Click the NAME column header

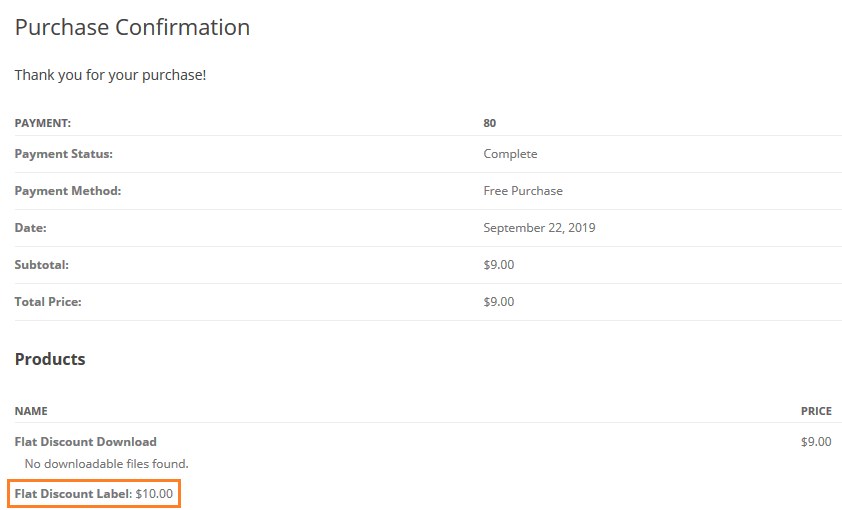(x=31, y=411)
